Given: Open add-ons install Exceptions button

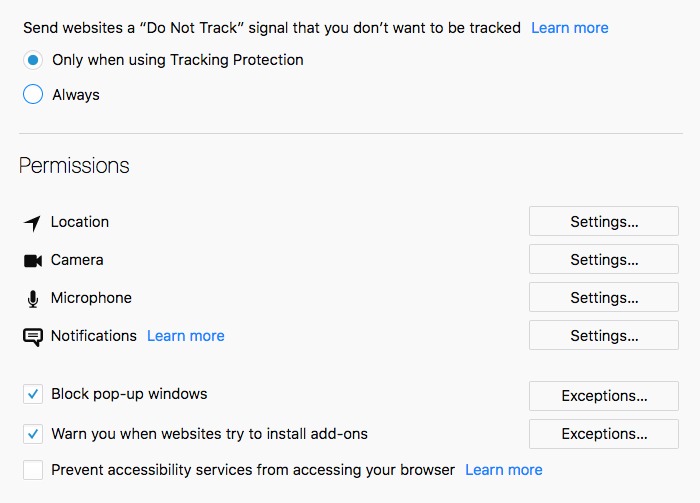Looking at the screenshot, I should click(x=604, y=434).
